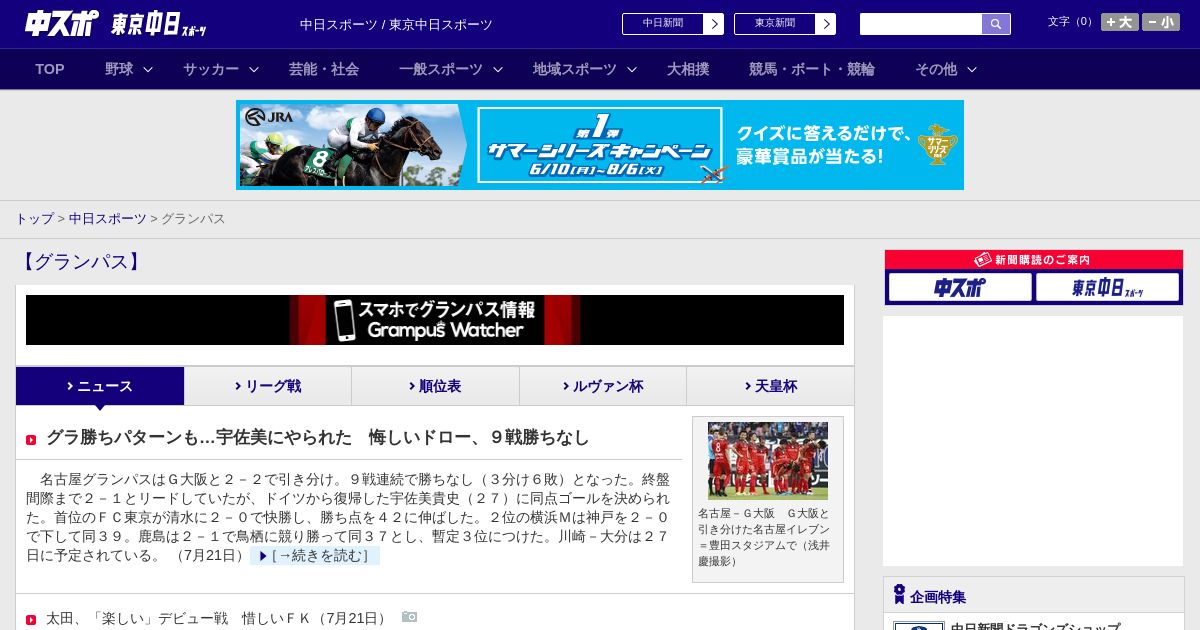This screenshot has height=630, width=1200.
Task: Open the 大相撲 menu item
Action: (x=688, y=69)
